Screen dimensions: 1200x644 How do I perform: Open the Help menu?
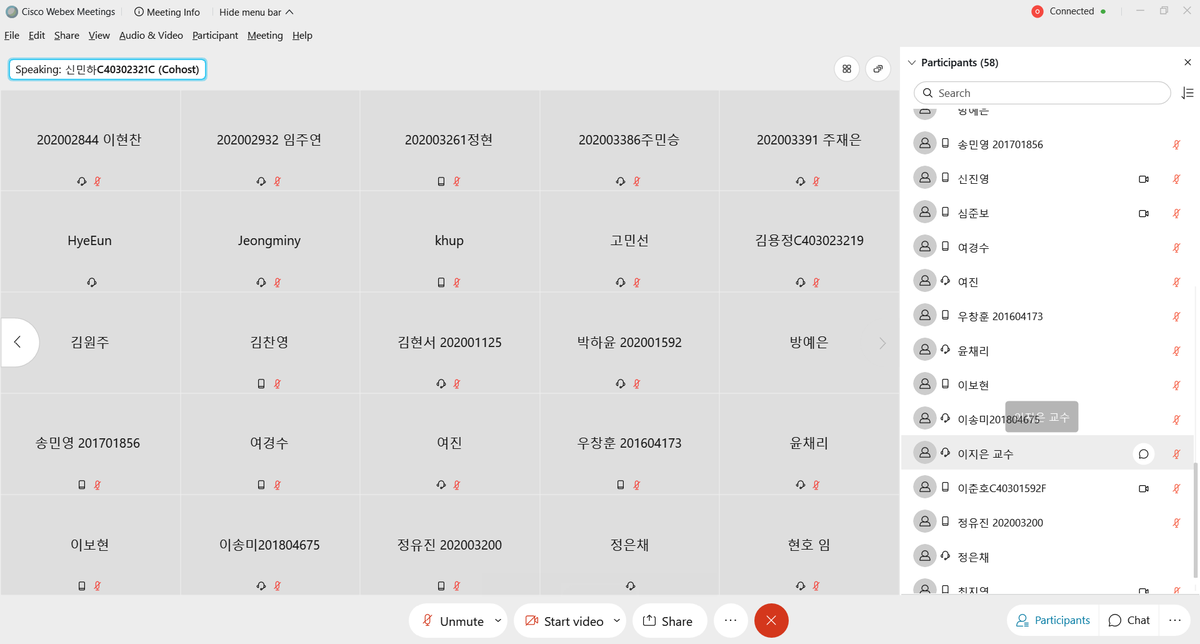point(302,35)
